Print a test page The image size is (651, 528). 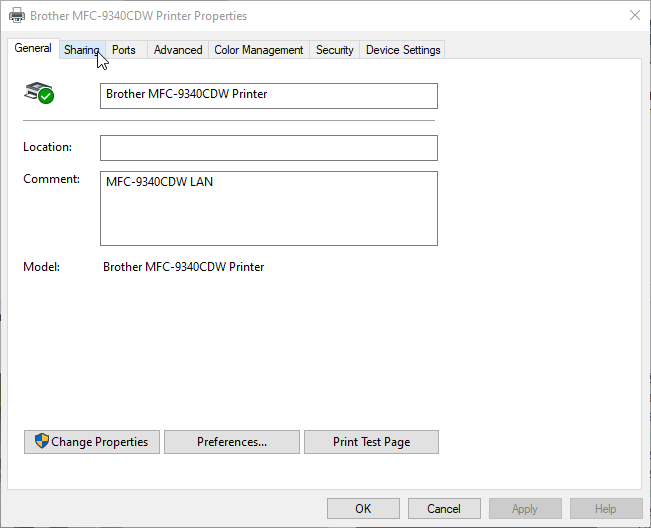(371, 442)
